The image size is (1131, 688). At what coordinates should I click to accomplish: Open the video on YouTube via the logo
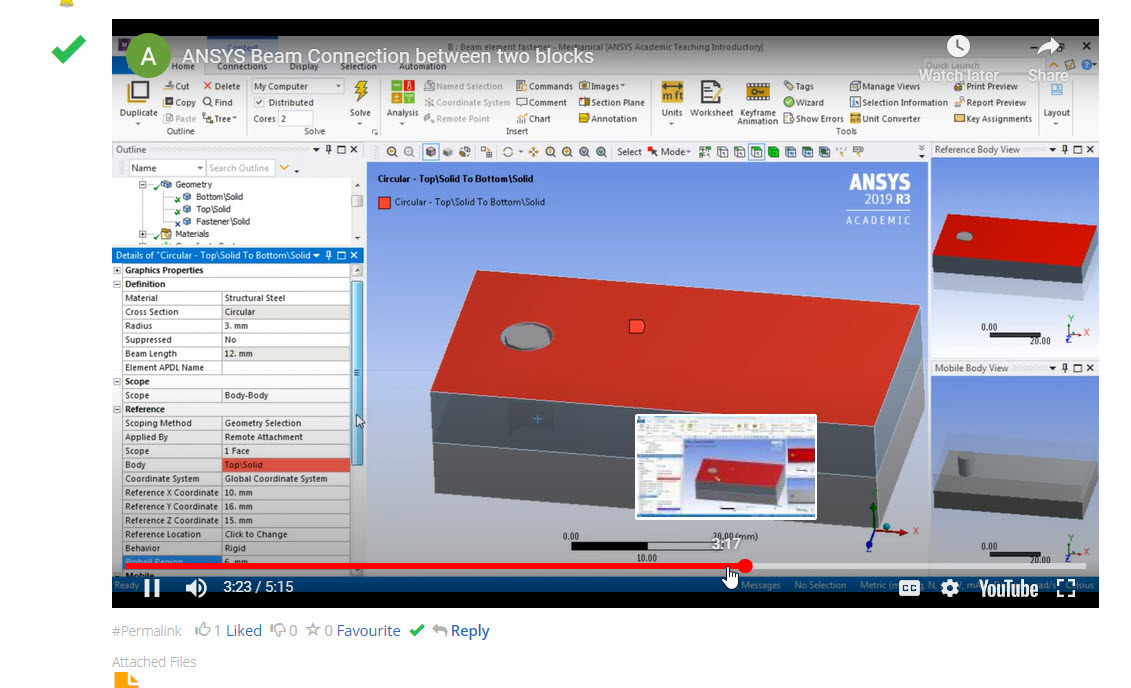tap(1008, 589)
